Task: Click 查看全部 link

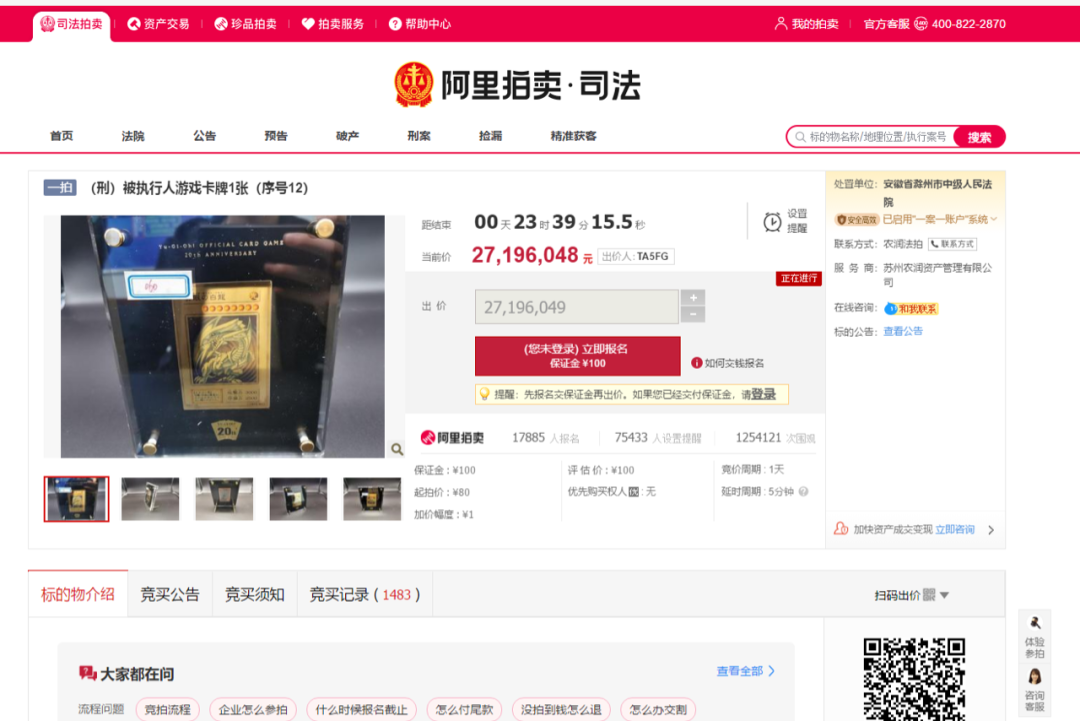Action: click(745, 671)
